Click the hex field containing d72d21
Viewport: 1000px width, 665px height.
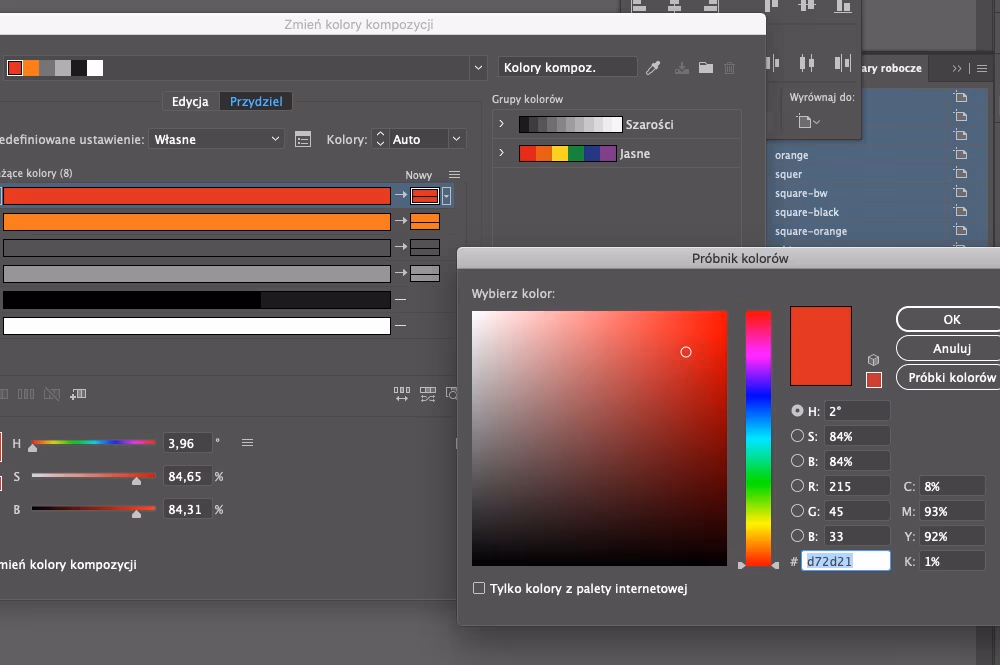(x=846, y=561)
